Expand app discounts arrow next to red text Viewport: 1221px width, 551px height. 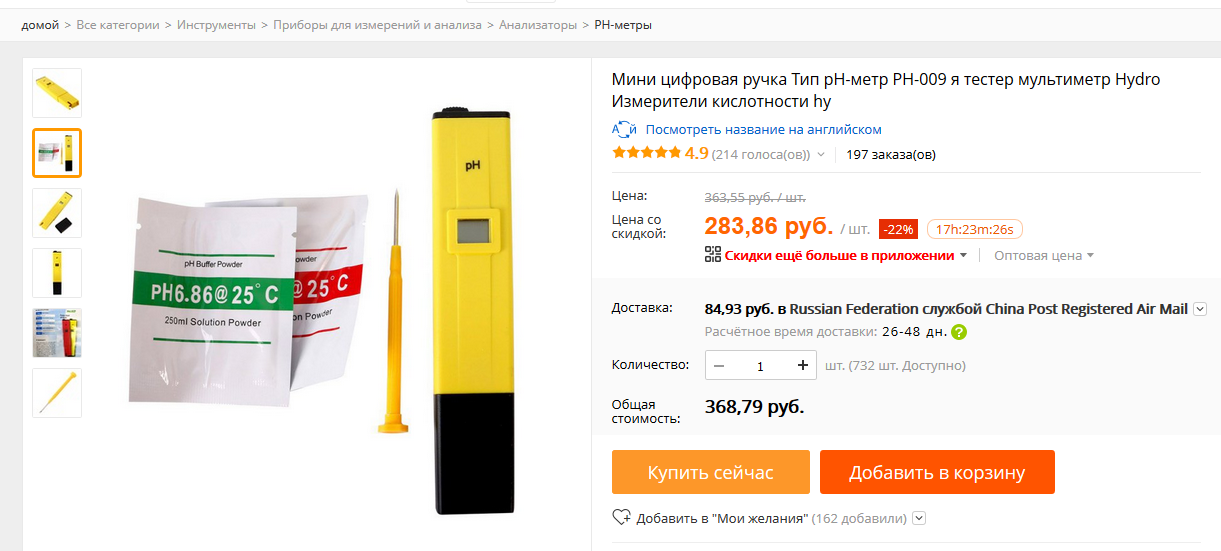[963, 255]
